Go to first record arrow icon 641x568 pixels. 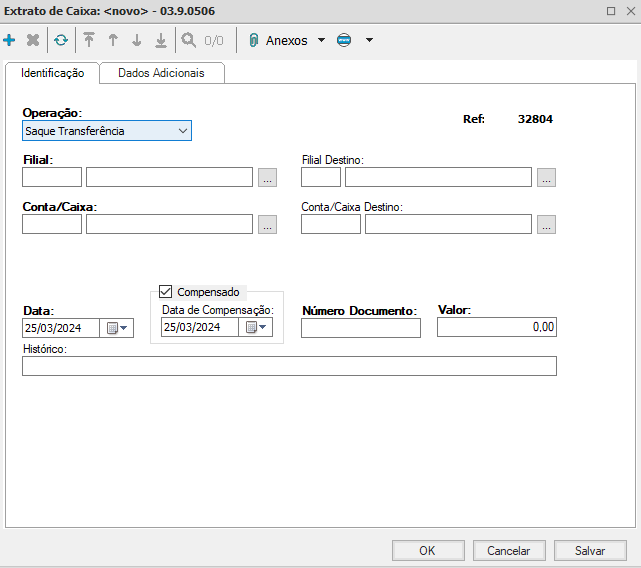[x=89, y=41]
